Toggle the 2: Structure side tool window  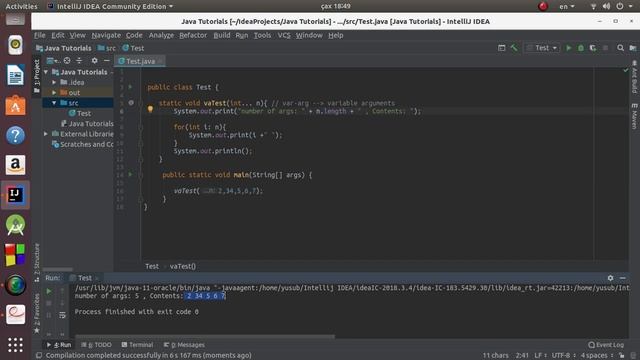pos(37,262)
